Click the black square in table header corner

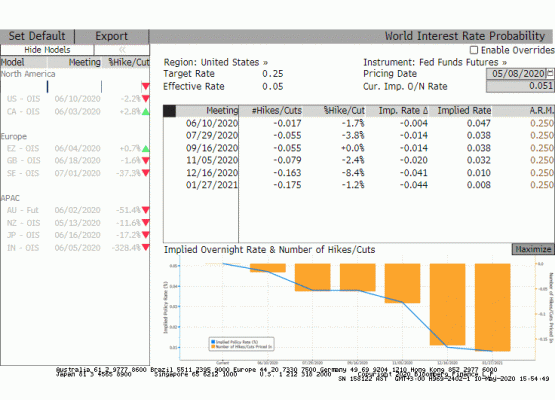[x=169, y=111]
